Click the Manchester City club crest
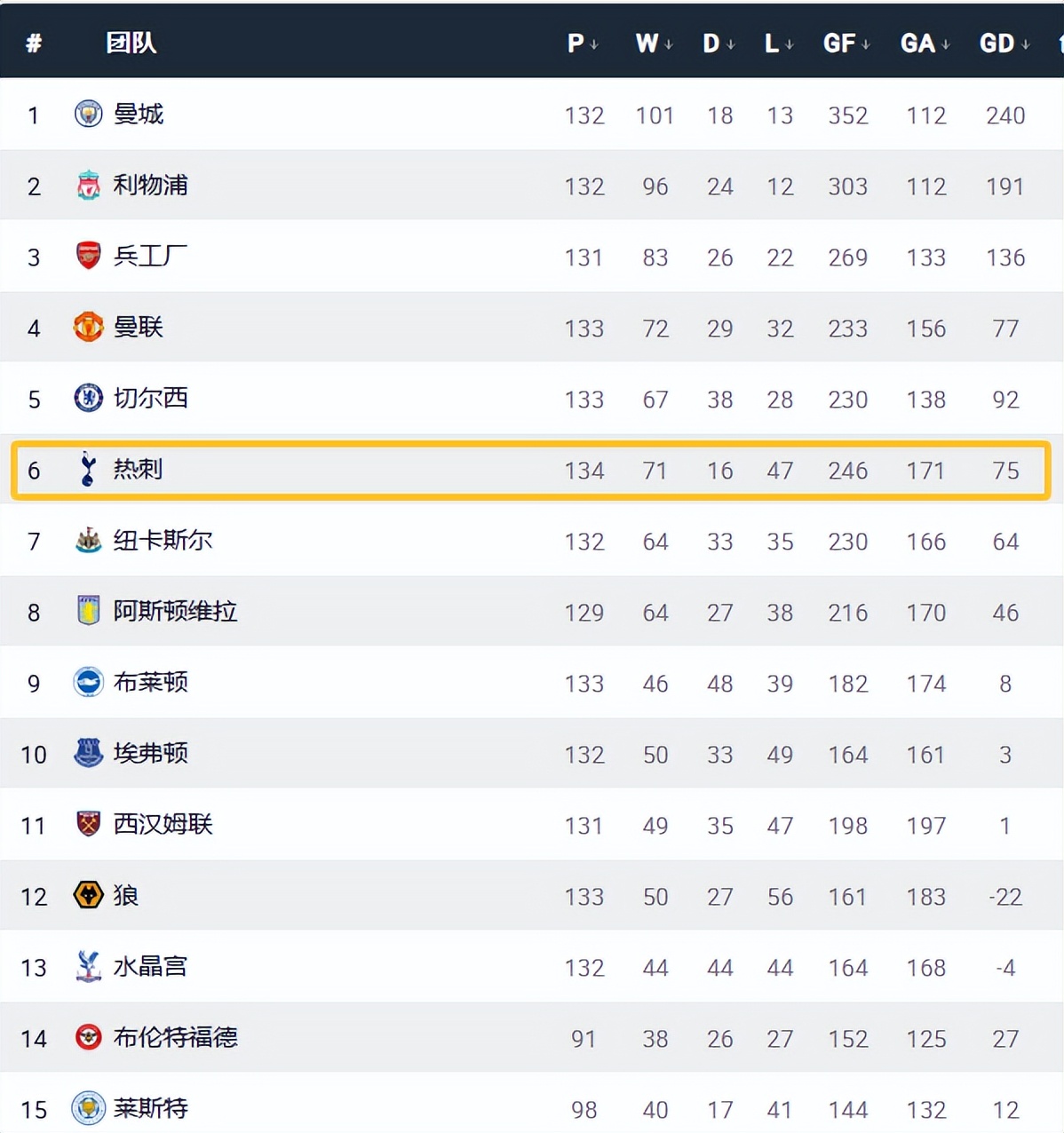1064x1133 pixels. pyautogui.click(x=88, y=114)
